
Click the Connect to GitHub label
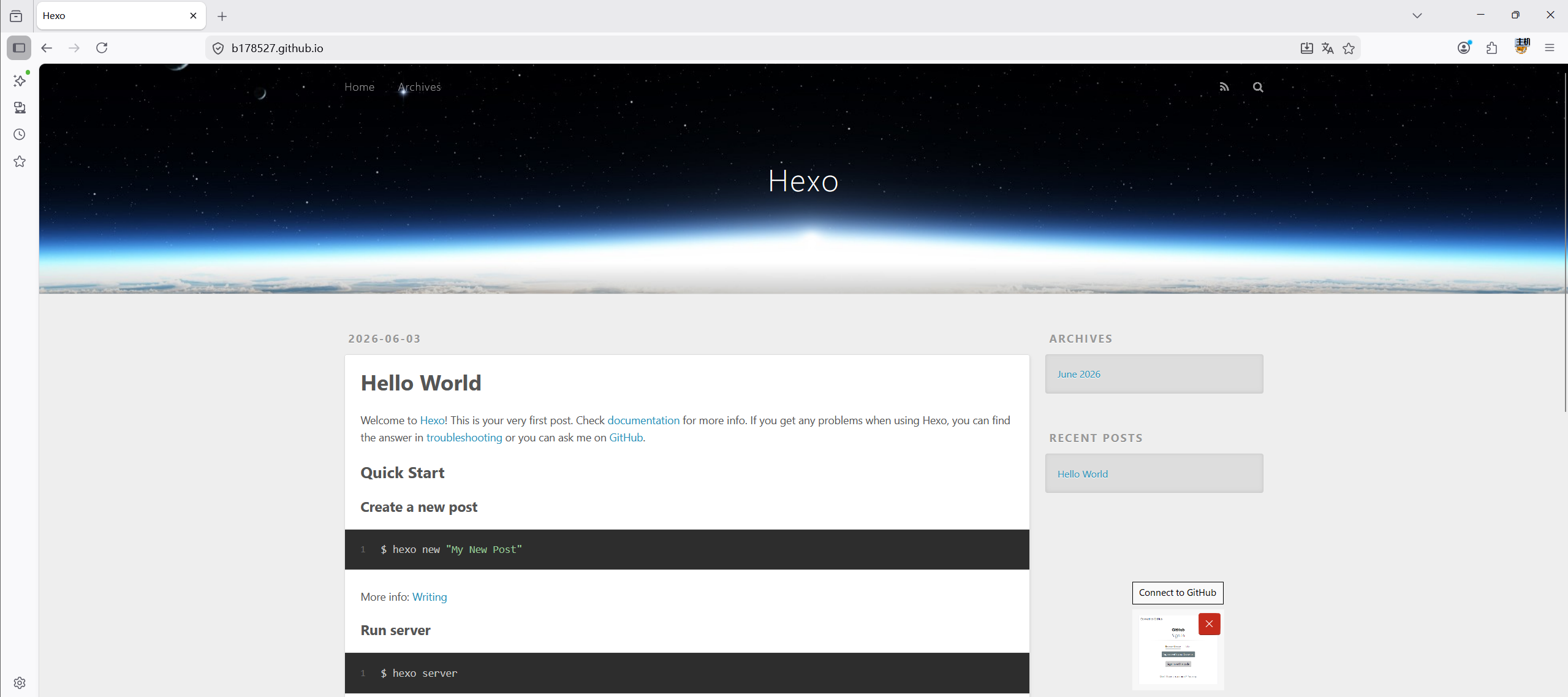coord(1177,593)
